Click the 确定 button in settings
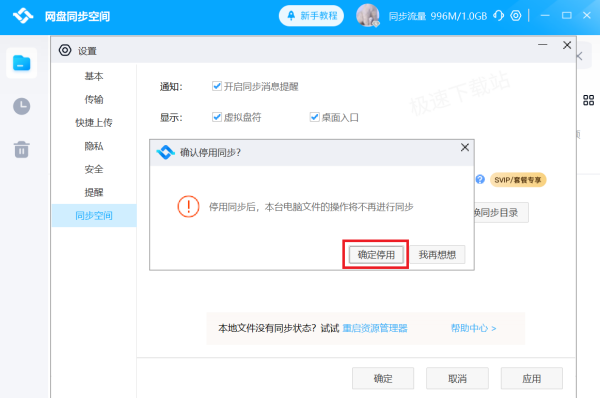The width and height of the screenshot is (600, 398). tap(383, 378)
